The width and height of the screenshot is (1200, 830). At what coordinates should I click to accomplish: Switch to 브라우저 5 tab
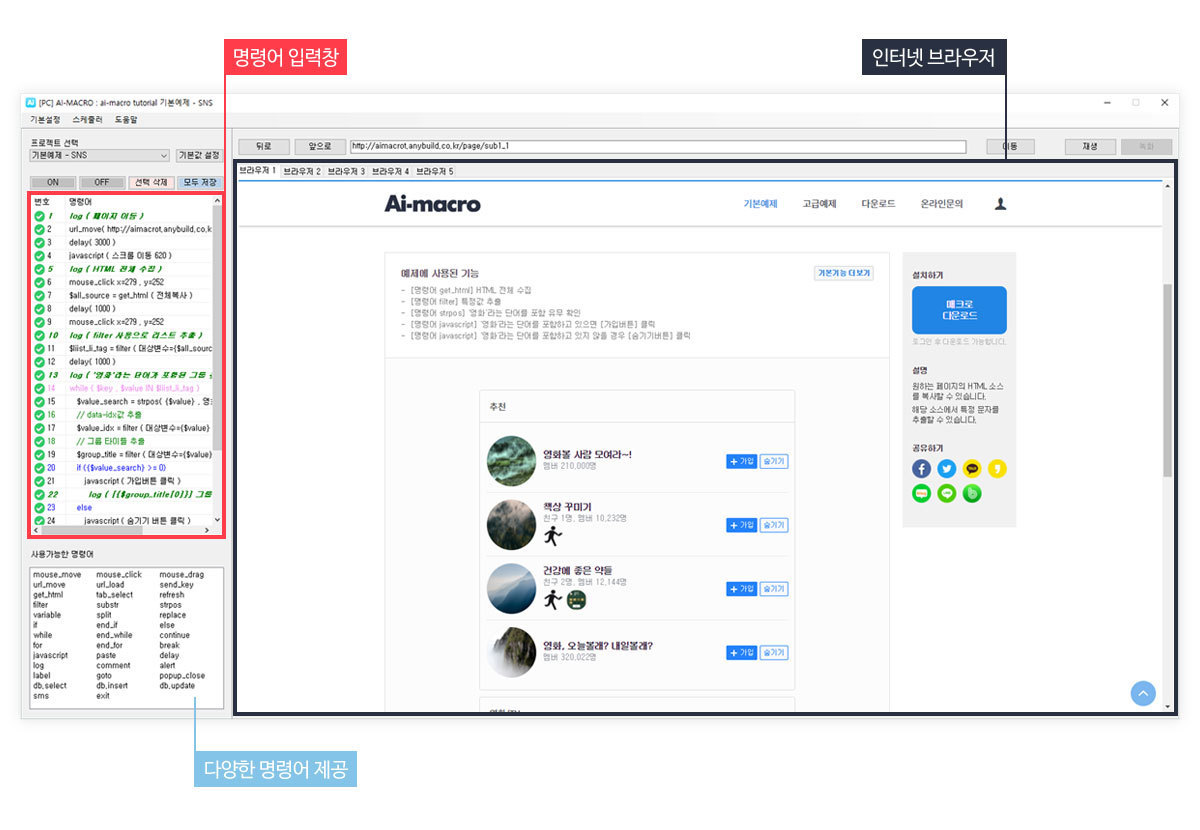coord(434,172)
